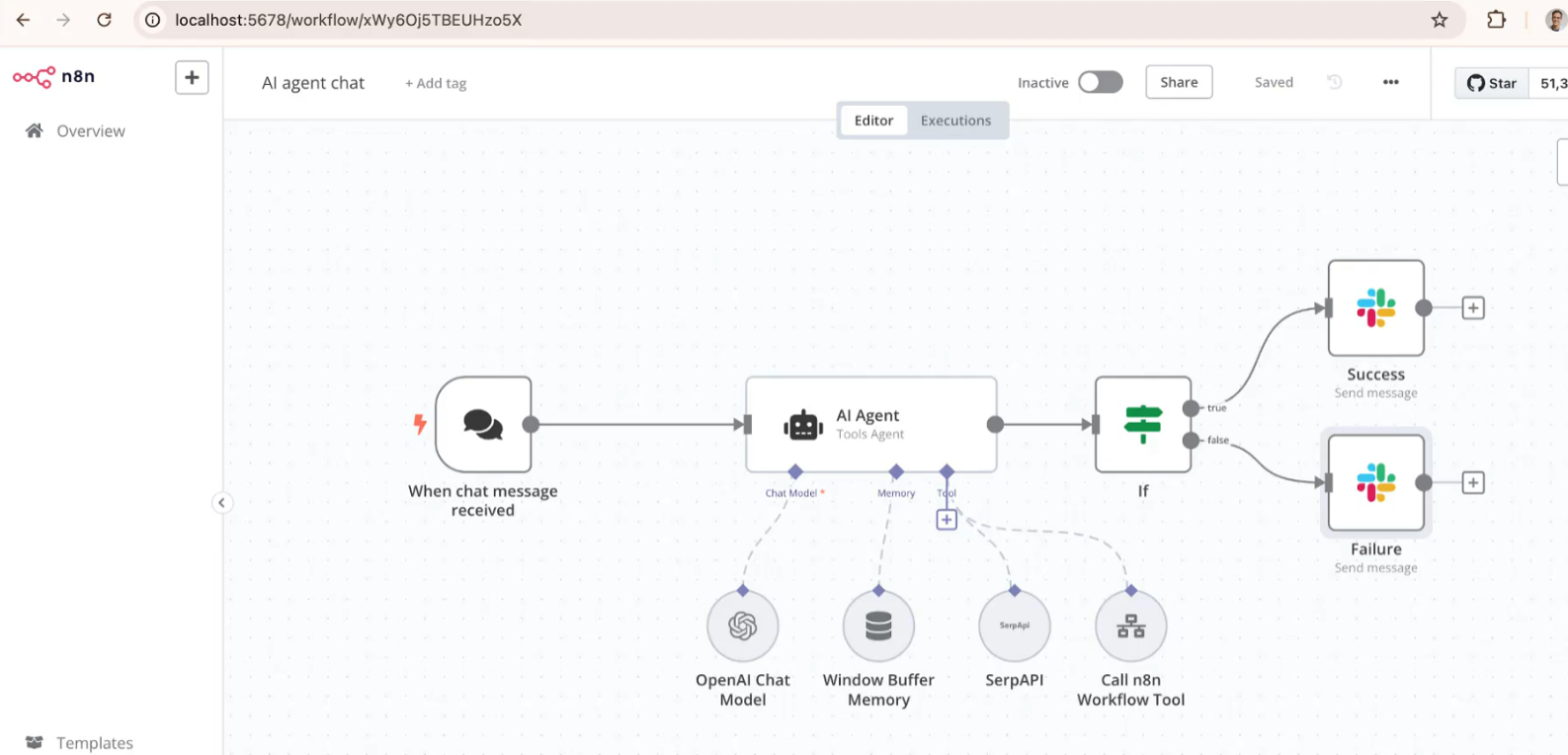Screen dimensions: 1568x755
Task: Add node after the Success output
Action: click(1472, 308)
